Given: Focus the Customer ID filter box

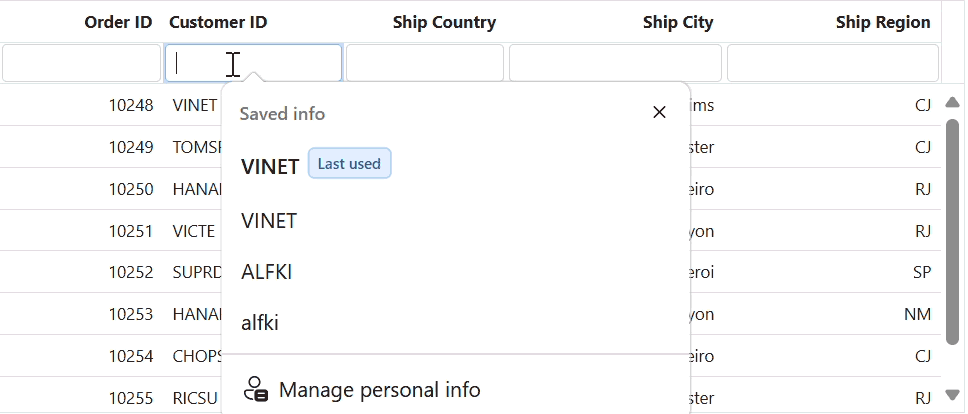Looking at the screenshot, I should (x=253, y=63).
